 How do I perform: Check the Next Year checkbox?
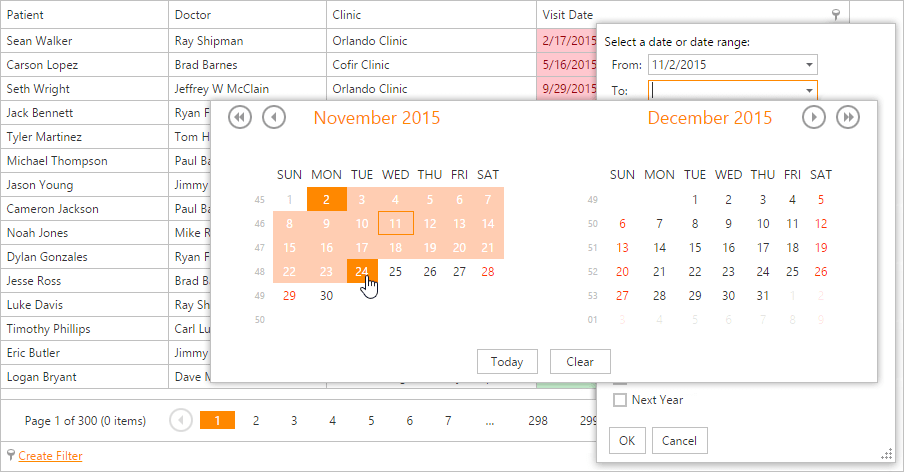(620, 400)
